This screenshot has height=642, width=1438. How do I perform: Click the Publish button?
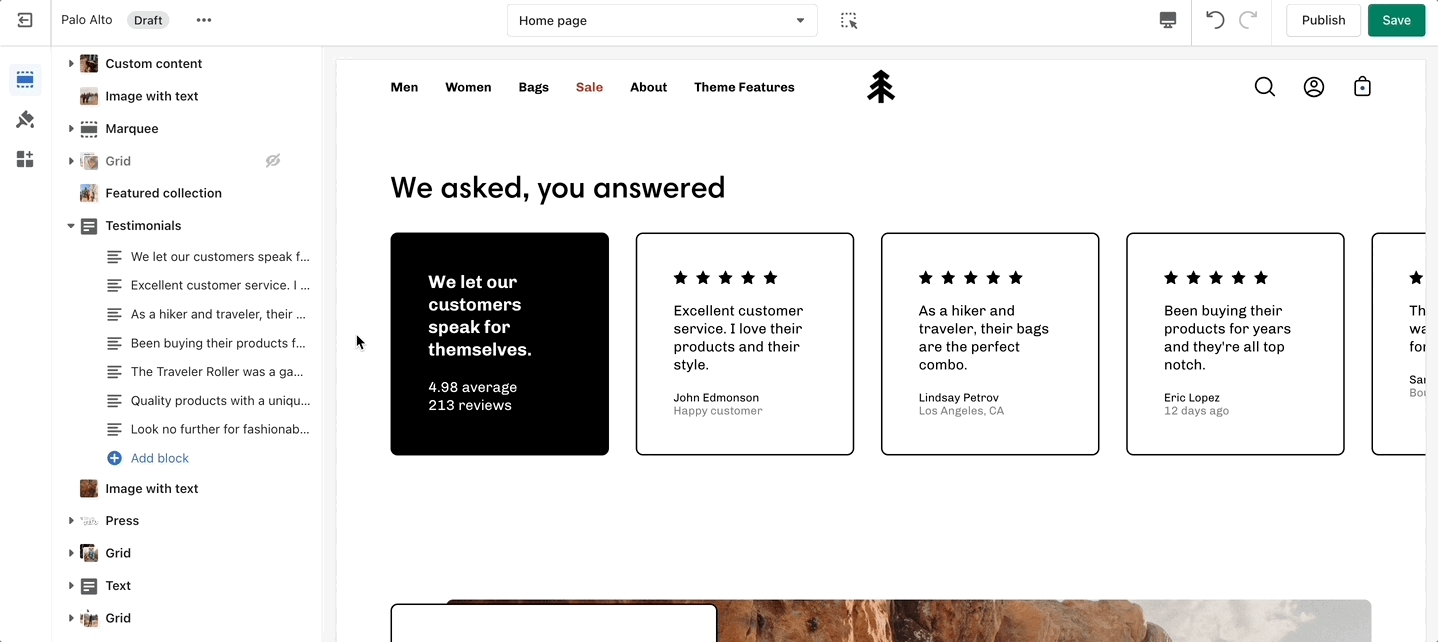1322,20
